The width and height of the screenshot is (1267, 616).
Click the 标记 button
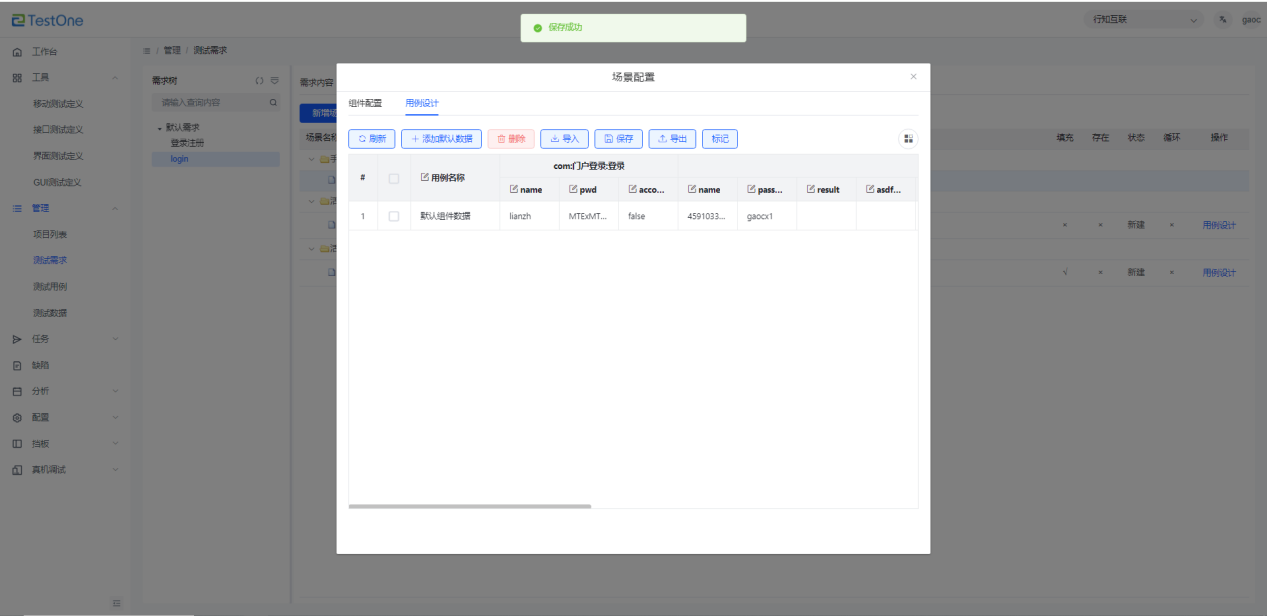pos(720,139)
